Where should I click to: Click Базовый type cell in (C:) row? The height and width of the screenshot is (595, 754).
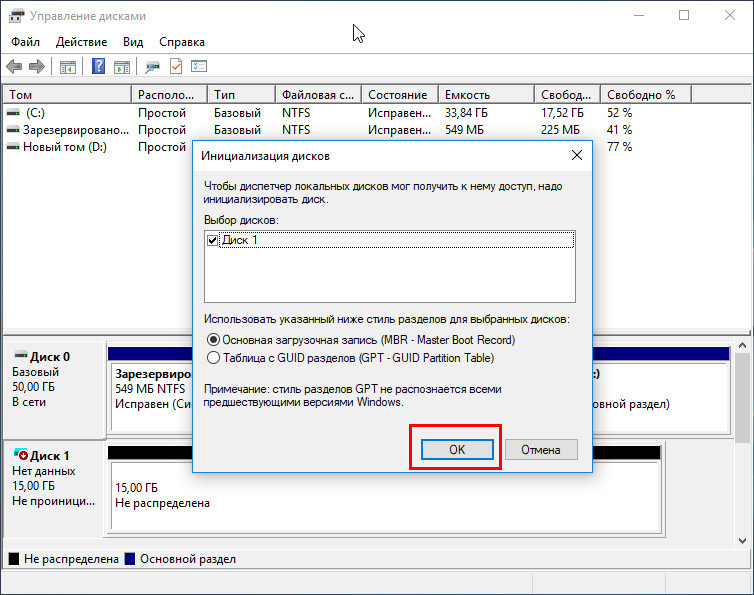238,113
